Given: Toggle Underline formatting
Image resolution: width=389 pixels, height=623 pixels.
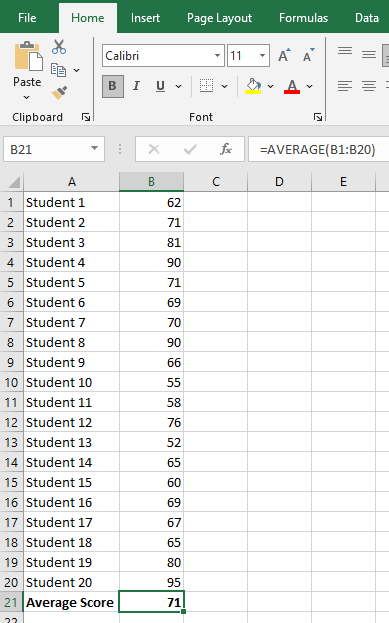Looking at the screenshot, I should coord(161,86).
